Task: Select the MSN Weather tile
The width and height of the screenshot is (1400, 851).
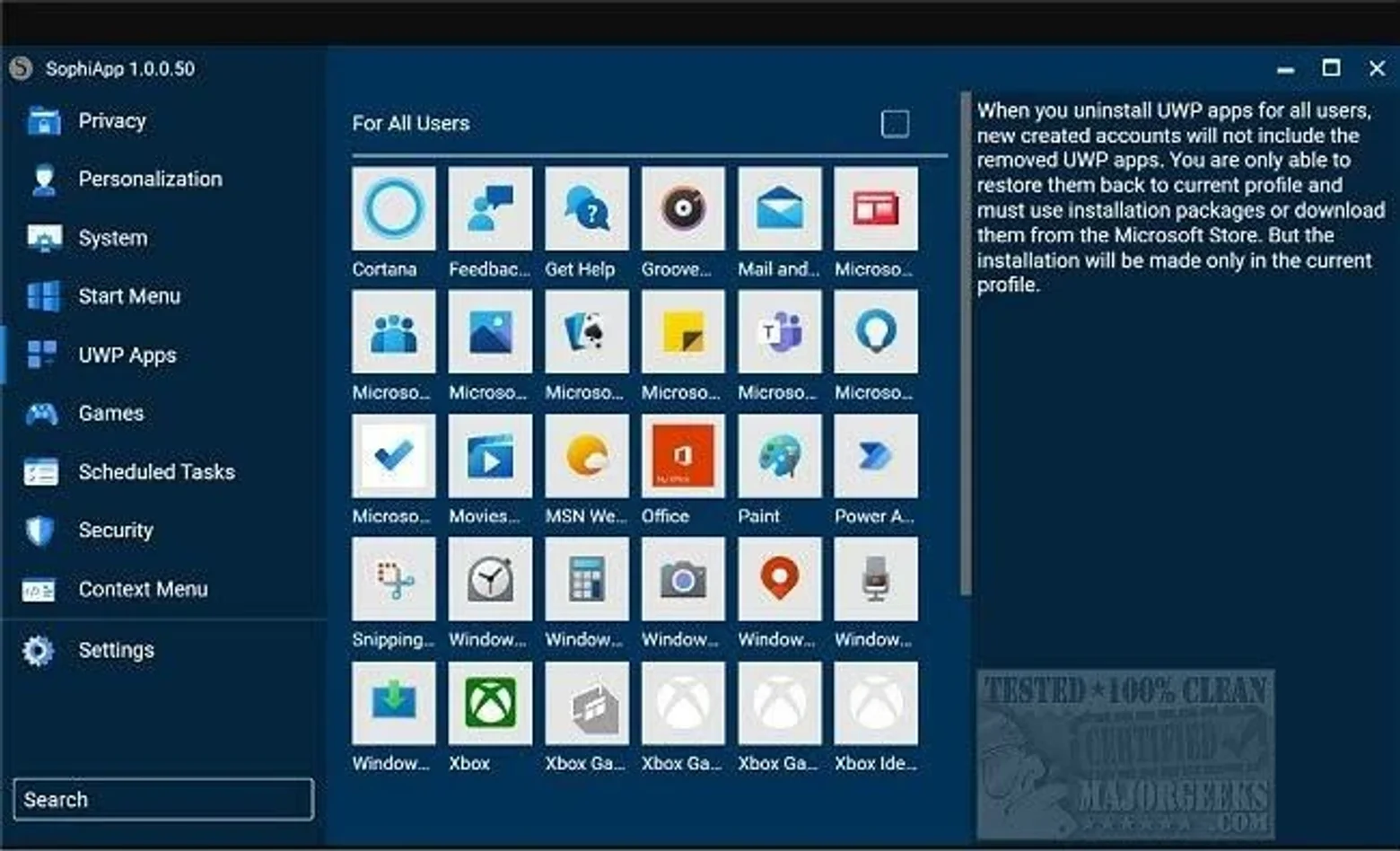Action: 587,456
